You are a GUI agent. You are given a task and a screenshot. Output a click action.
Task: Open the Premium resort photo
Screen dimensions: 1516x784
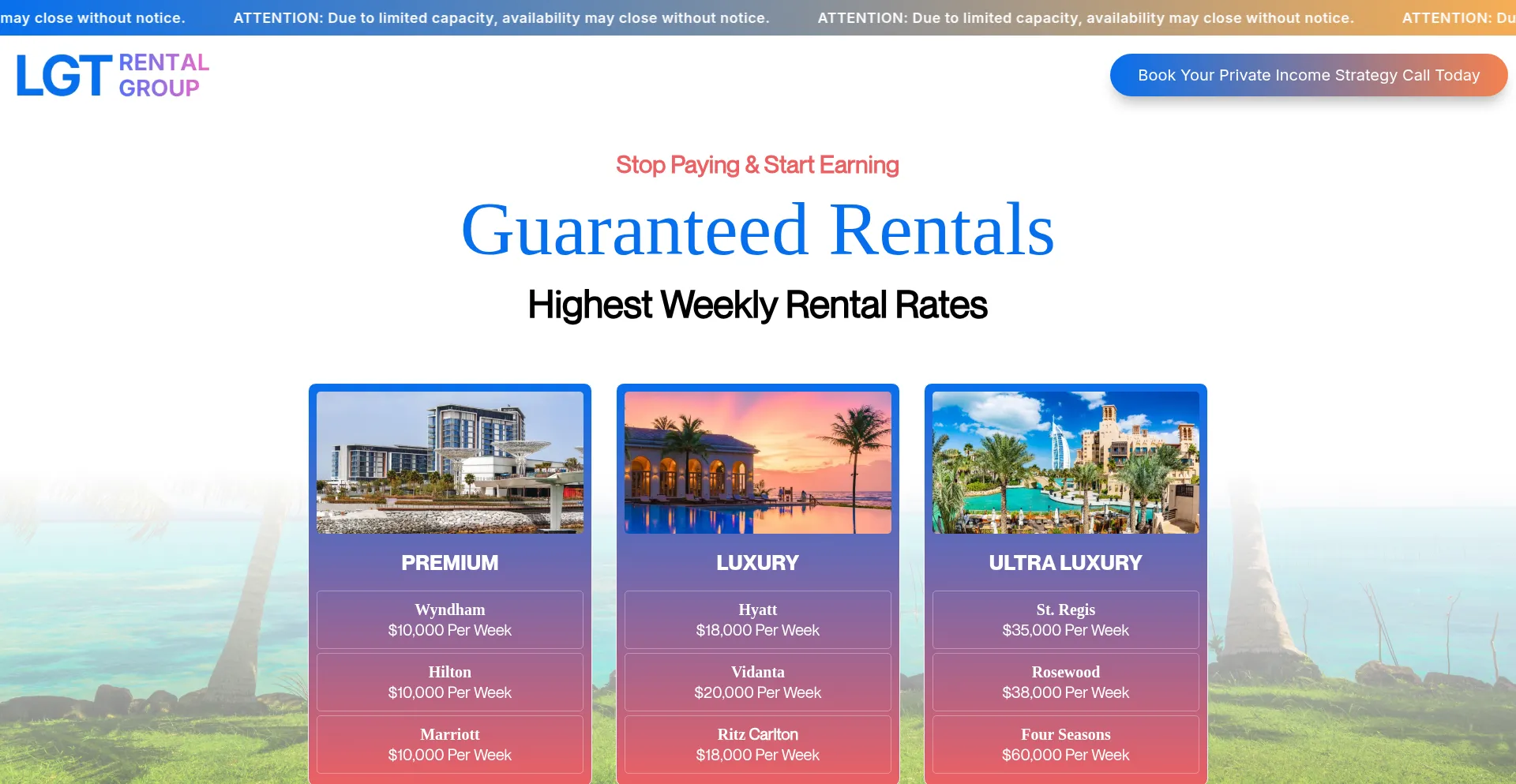click(x=450, y=463)
